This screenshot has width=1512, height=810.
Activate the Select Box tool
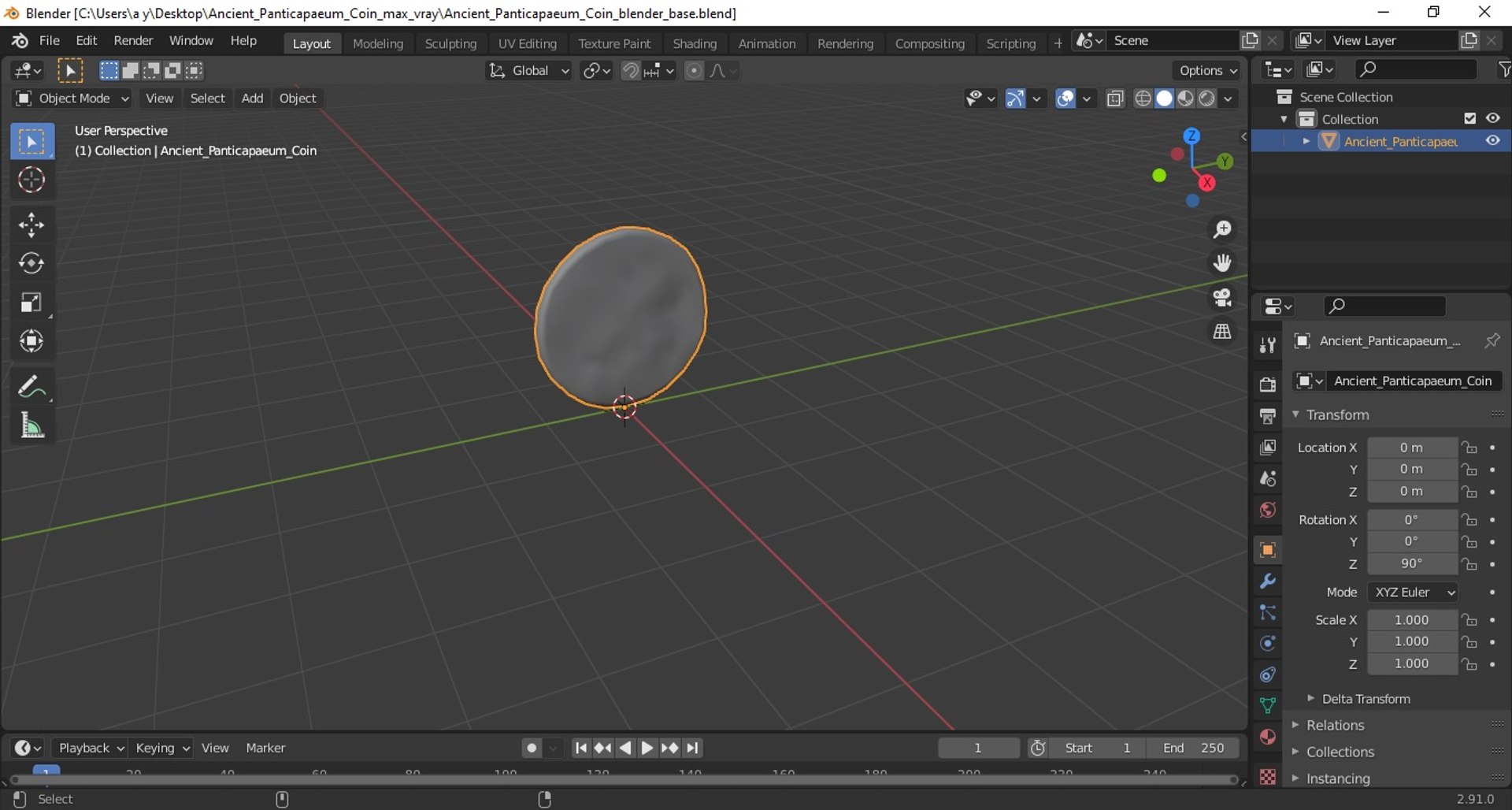coord(31,142)
